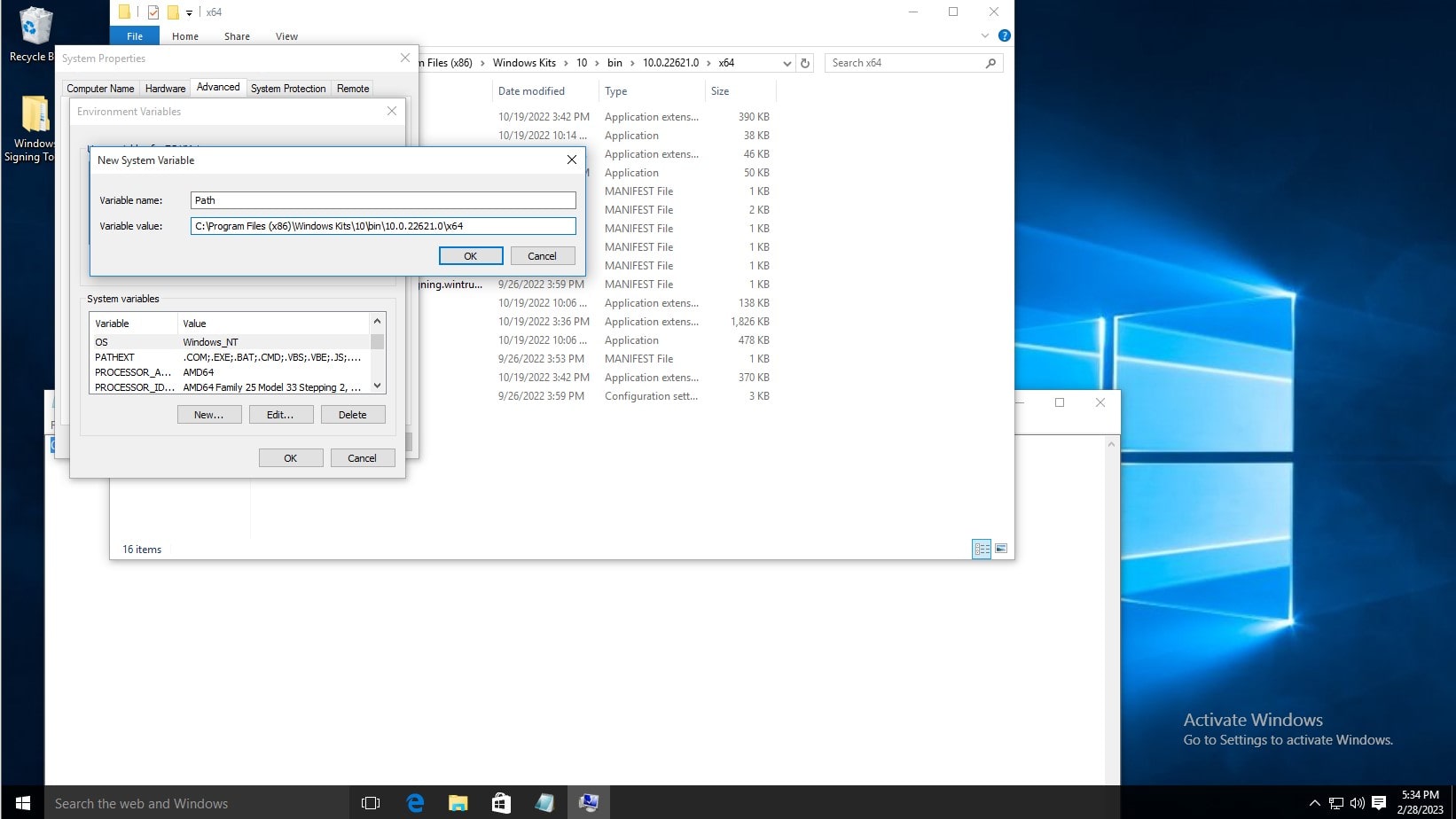
Task: Refresh the Explorer address bar
Action: (x=805, y=63)
